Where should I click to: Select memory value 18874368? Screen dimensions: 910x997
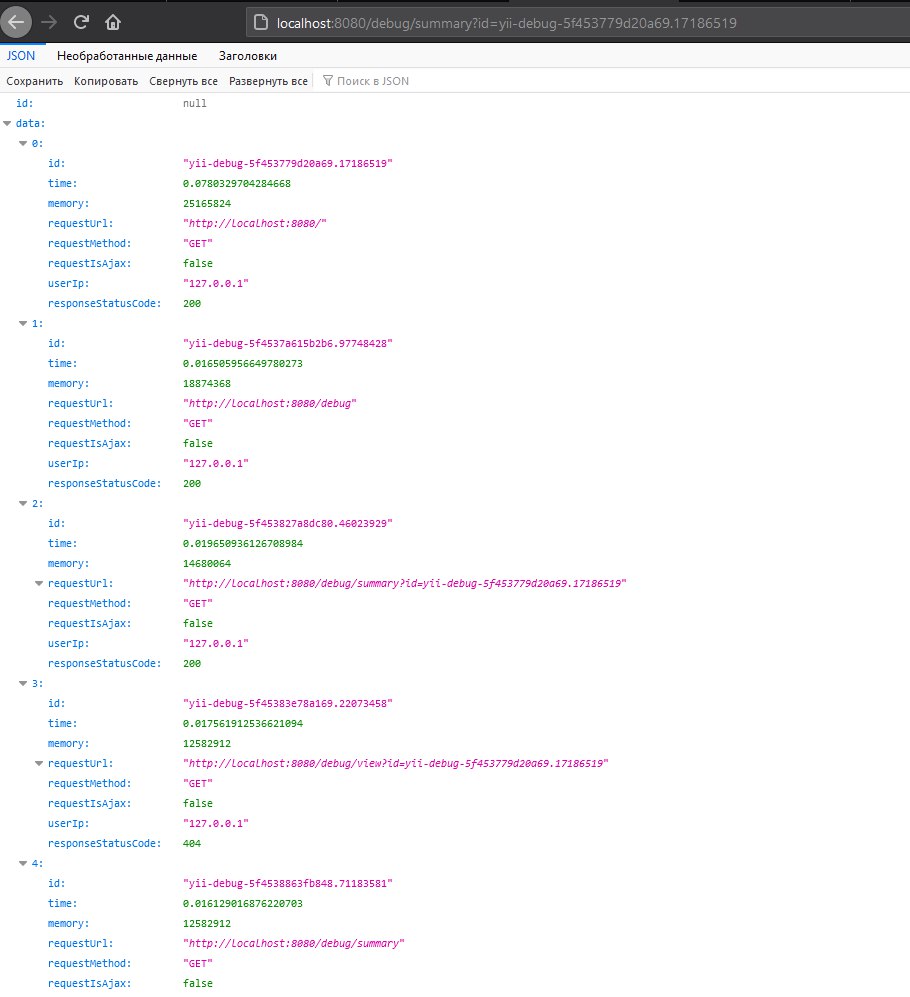207,383
